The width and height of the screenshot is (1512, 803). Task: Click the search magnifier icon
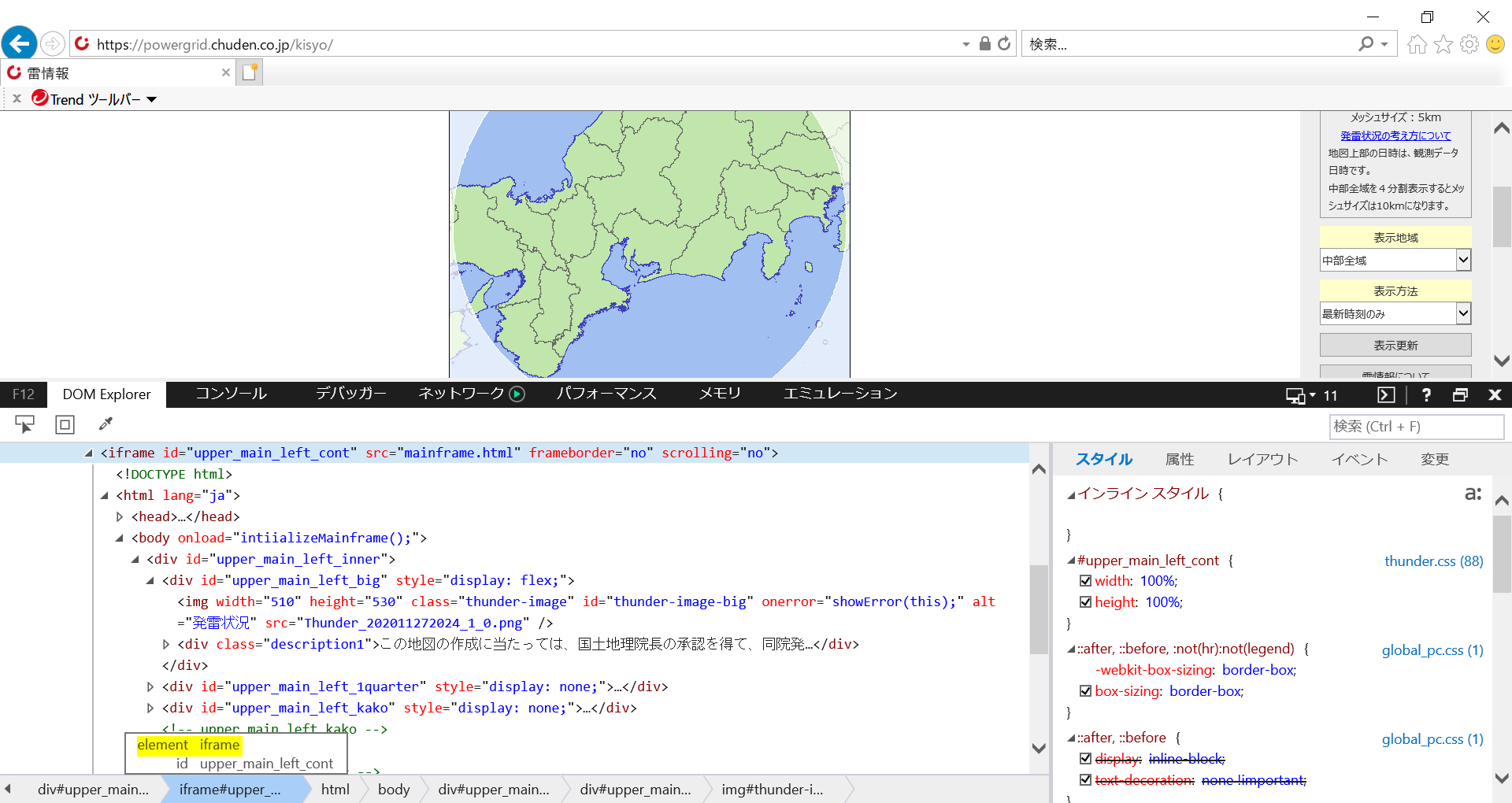[1366, 44]
